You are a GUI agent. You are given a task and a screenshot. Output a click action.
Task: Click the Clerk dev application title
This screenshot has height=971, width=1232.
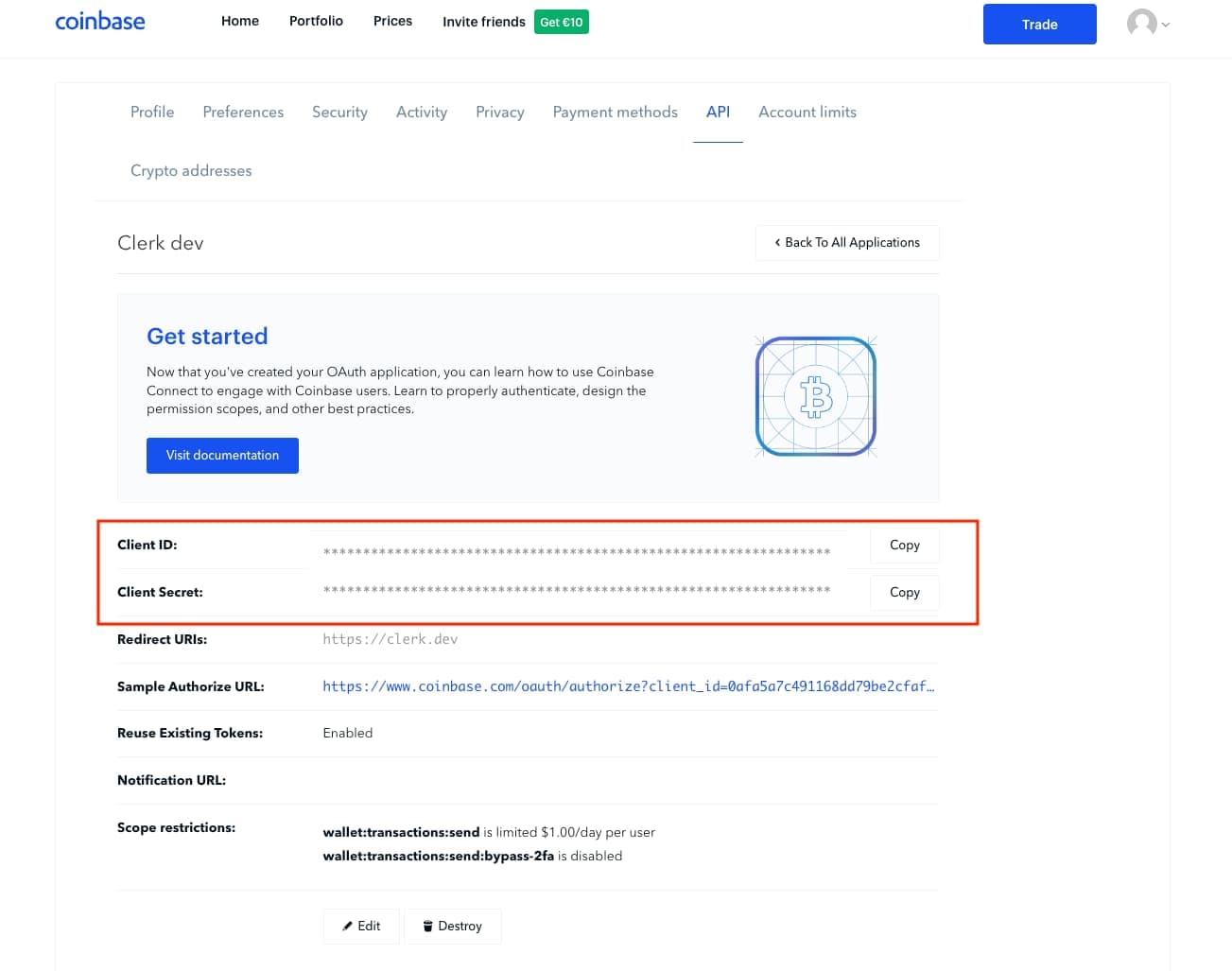[x=161, y=243]
